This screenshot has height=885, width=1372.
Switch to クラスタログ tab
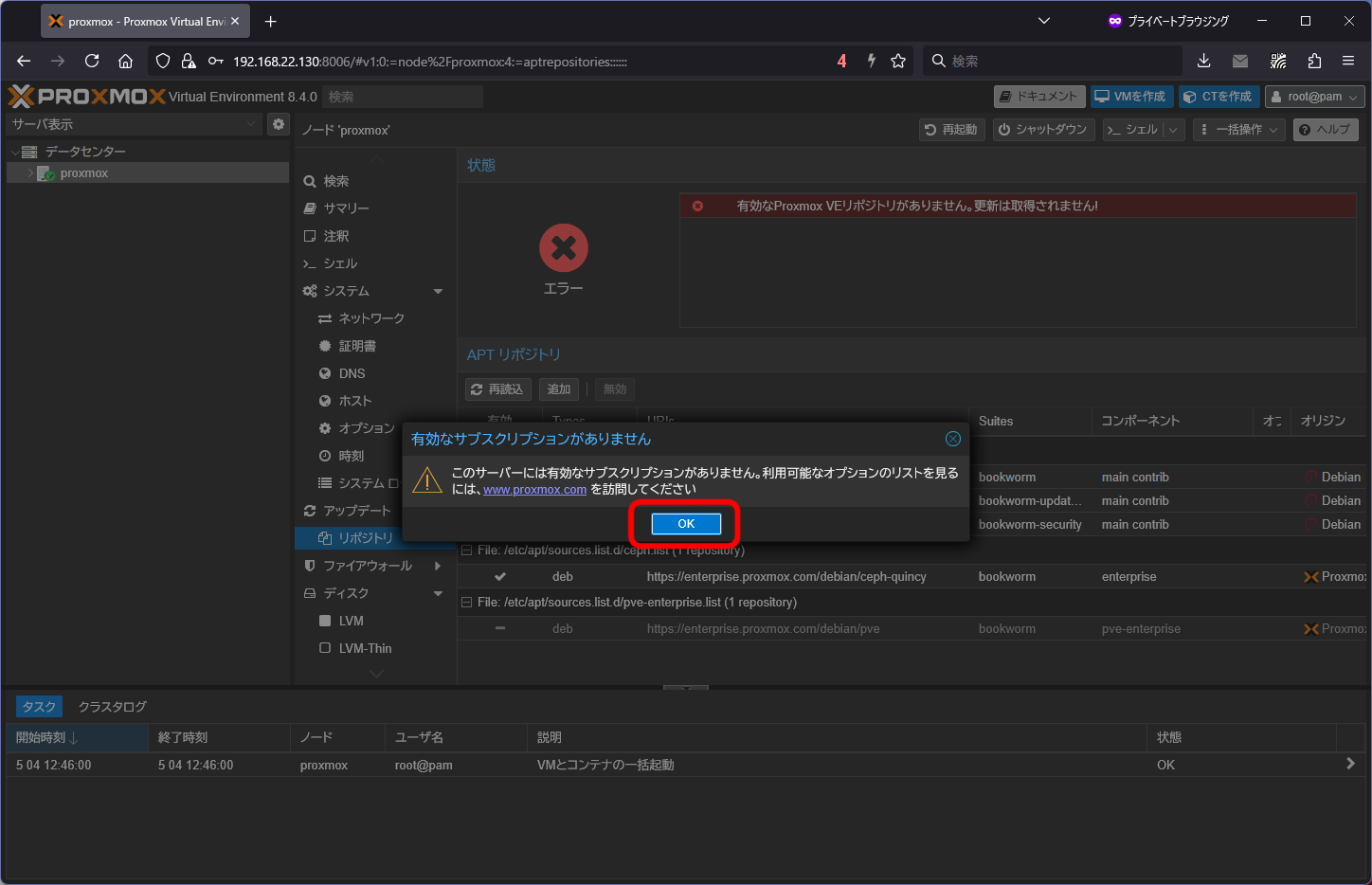click(113, 707)
